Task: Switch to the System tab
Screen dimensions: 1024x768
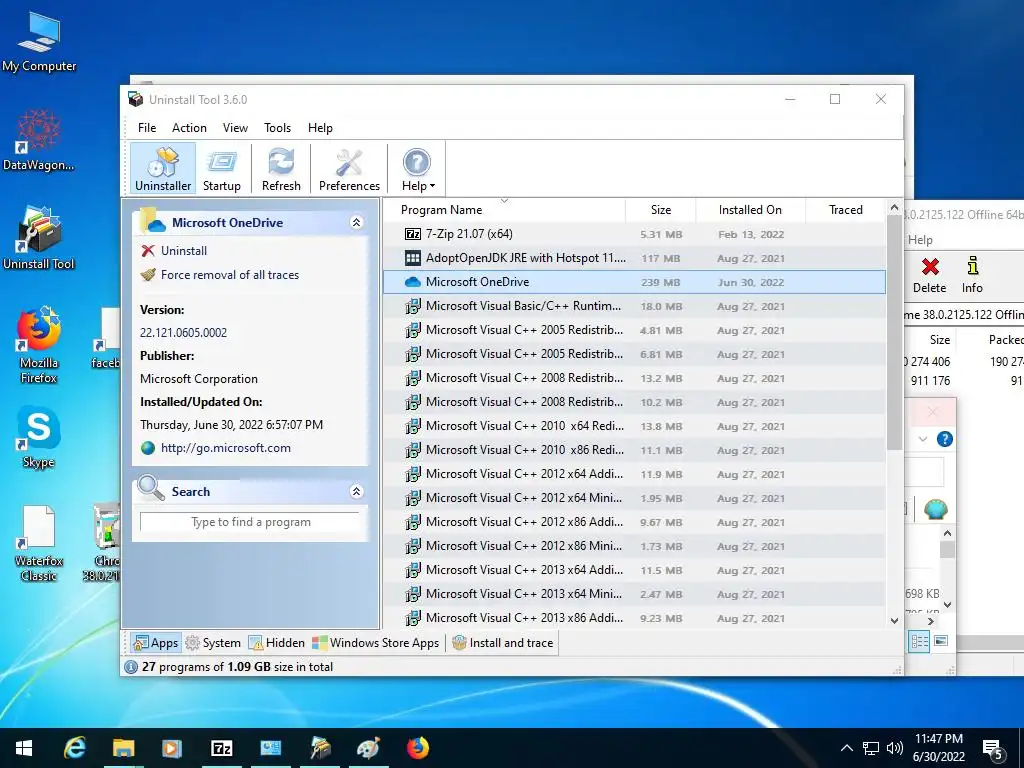Action: click(x=213, y=643)
